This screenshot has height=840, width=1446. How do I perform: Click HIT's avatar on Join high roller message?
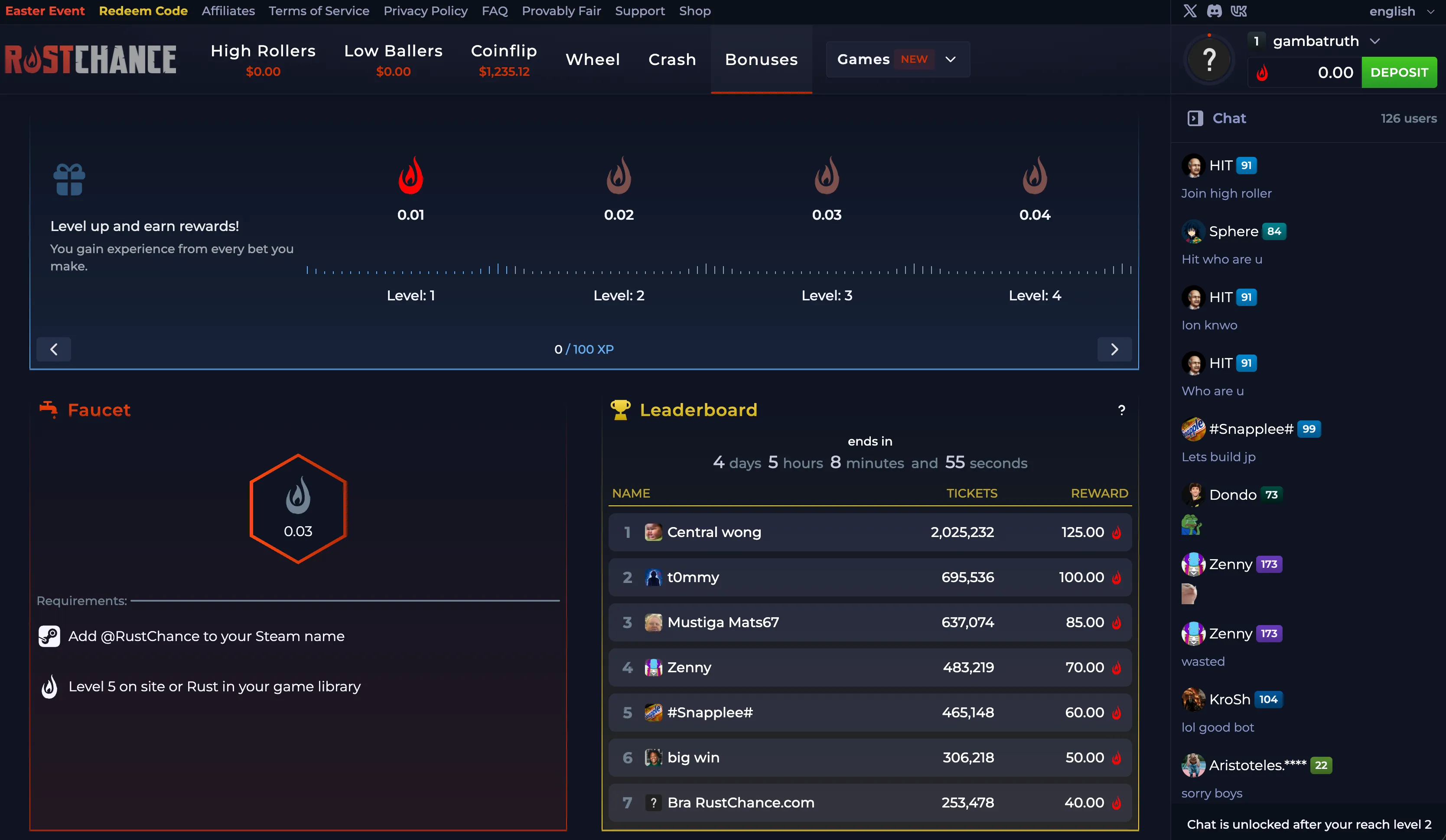(1194, 166)
